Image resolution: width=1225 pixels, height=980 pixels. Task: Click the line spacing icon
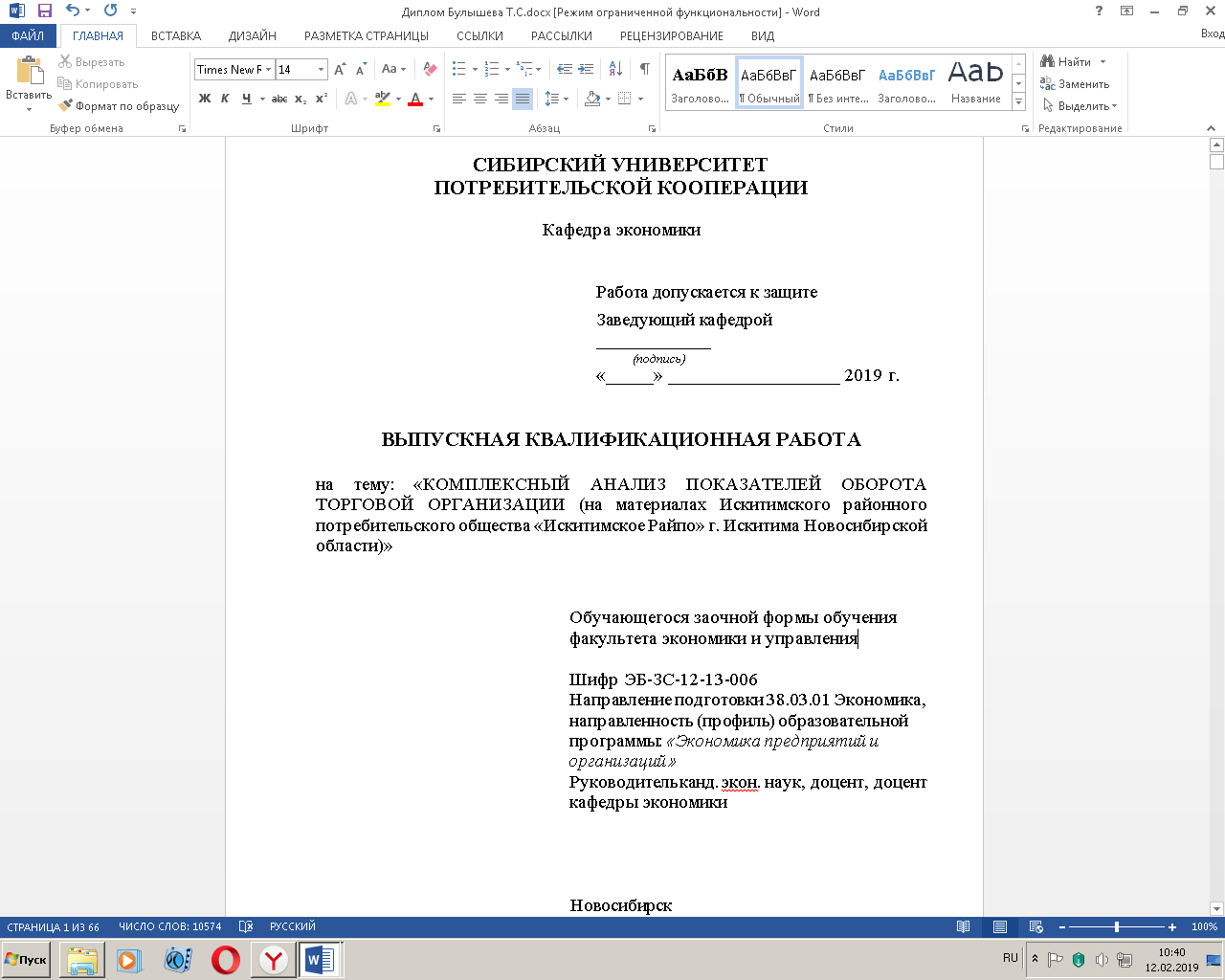pyautogui.click(x=552, y=99)
